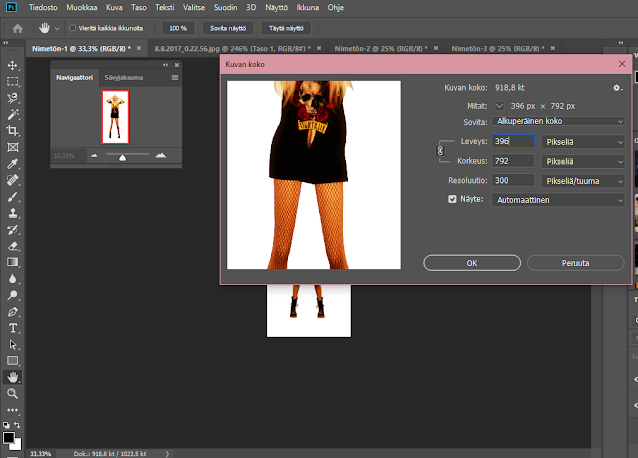Select the Magic Wand tool
Image resolution: width=638 pixels, height=458 pixels.
pos(13,114)
